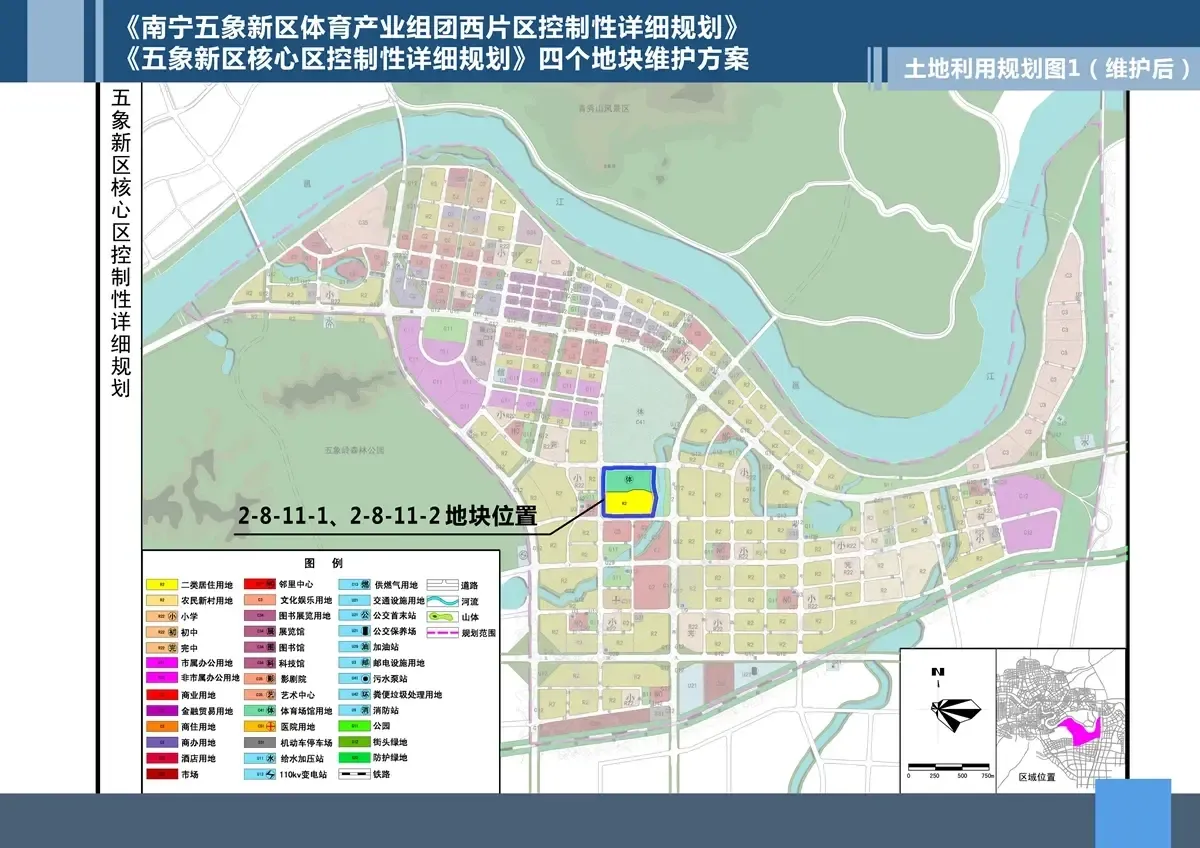Click the highlighted green 体 parcel on map
Screen dimensions: 1200x848
(628, 480)
